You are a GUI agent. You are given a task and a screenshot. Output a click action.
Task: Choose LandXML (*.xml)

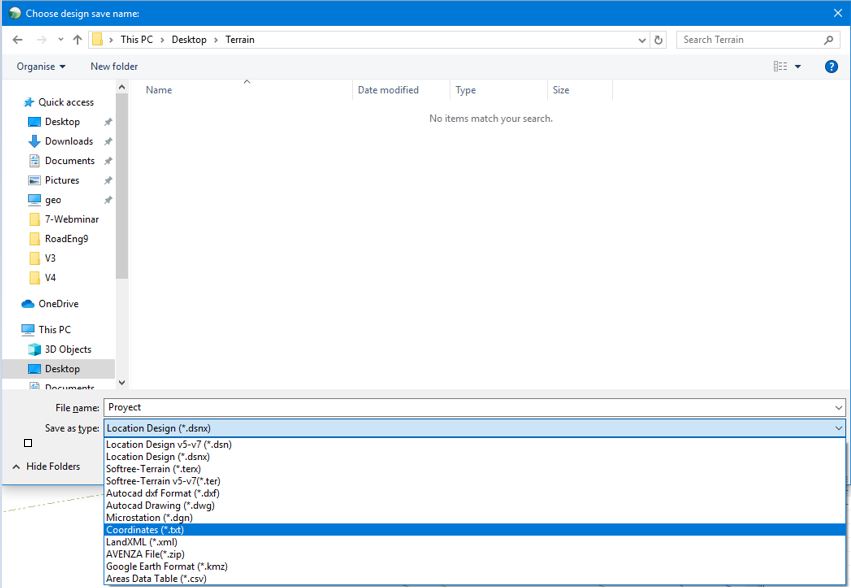click(474, 542)
